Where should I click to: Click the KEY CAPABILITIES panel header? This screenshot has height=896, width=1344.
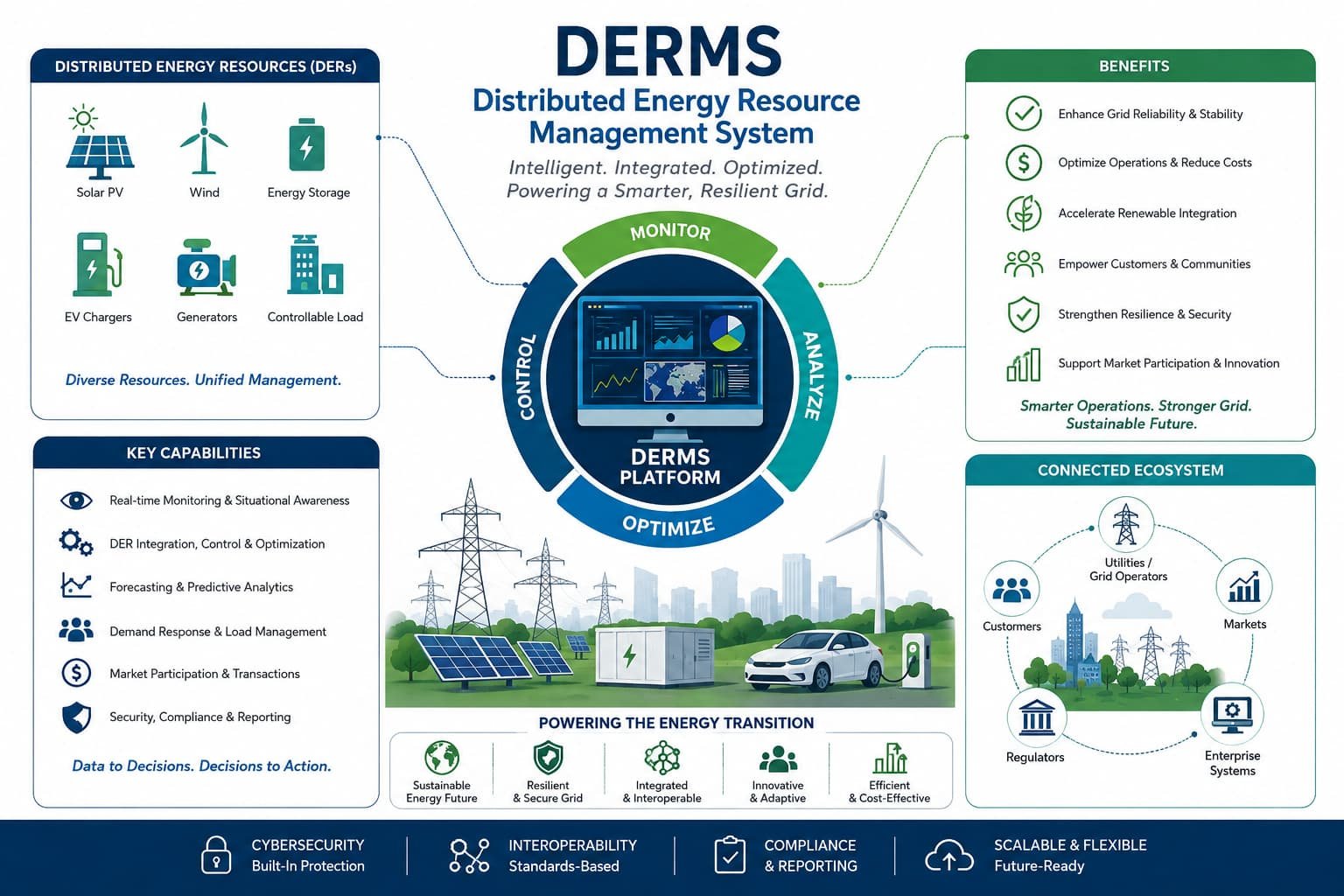(x=206, y=453)
